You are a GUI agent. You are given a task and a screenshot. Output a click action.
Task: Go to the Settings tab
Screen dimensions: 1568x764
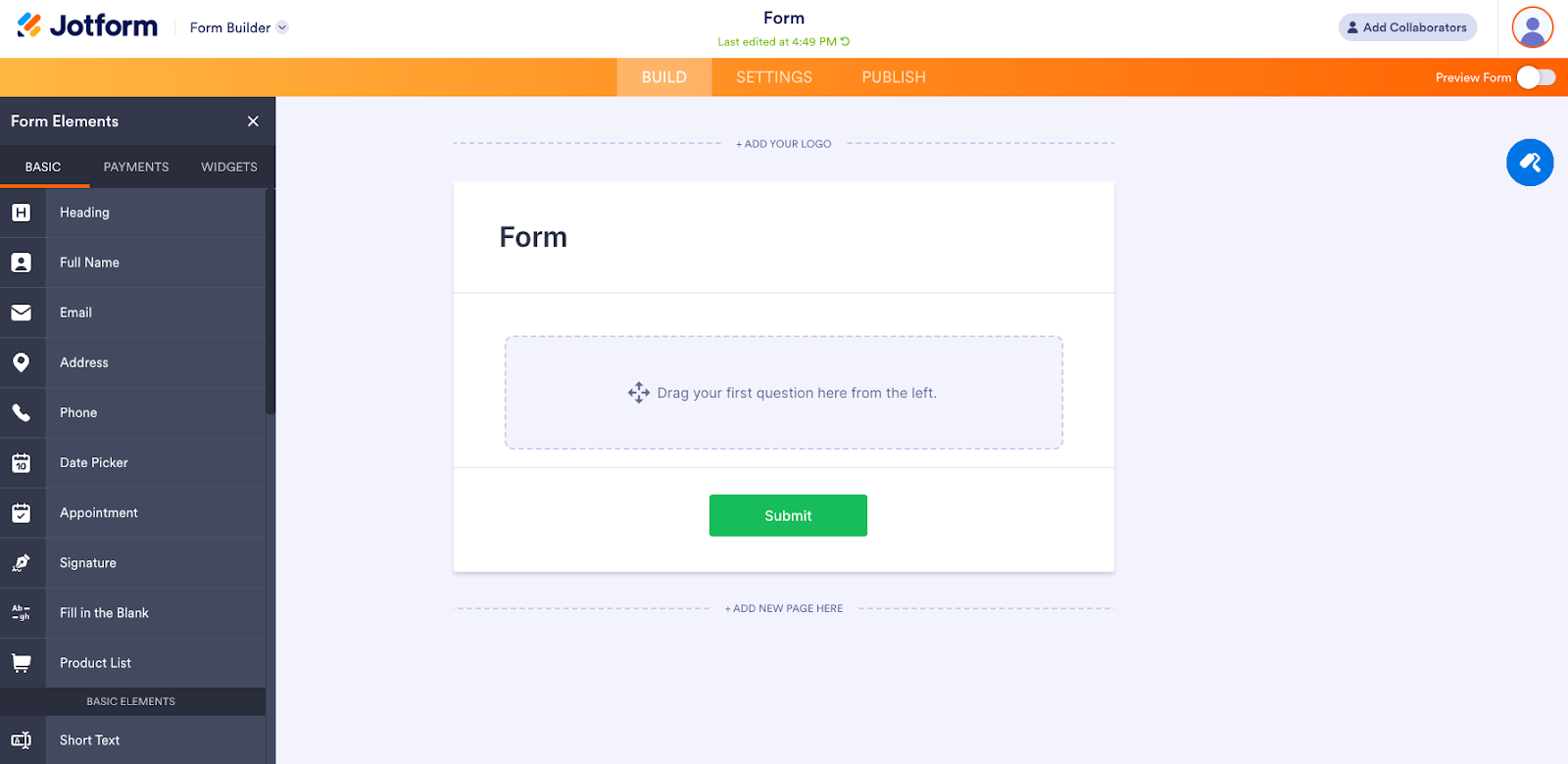click(774, 77)
